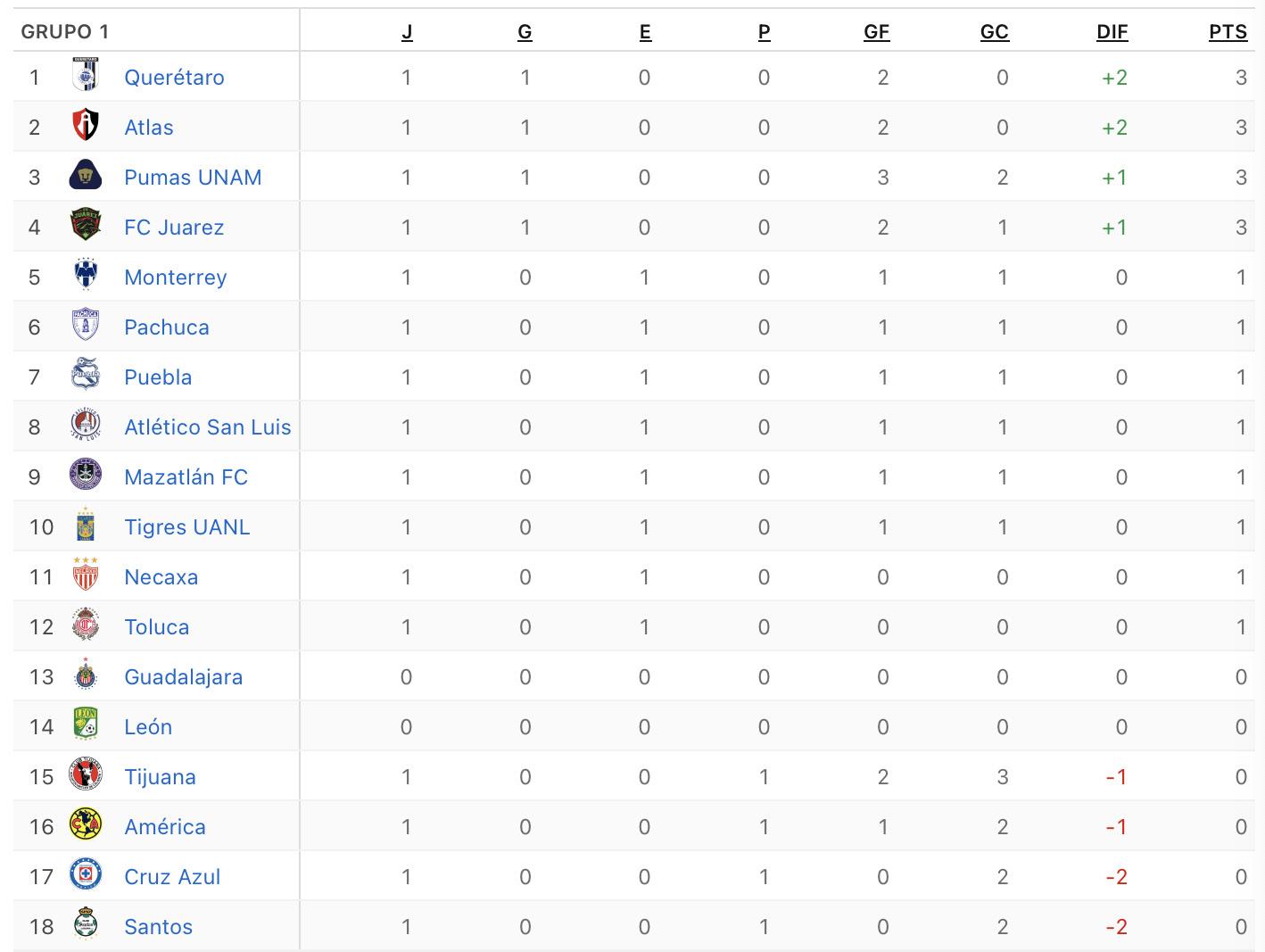1265x952 pixels.
Task: Click the J games played header
Action: (x=407, y=32)
